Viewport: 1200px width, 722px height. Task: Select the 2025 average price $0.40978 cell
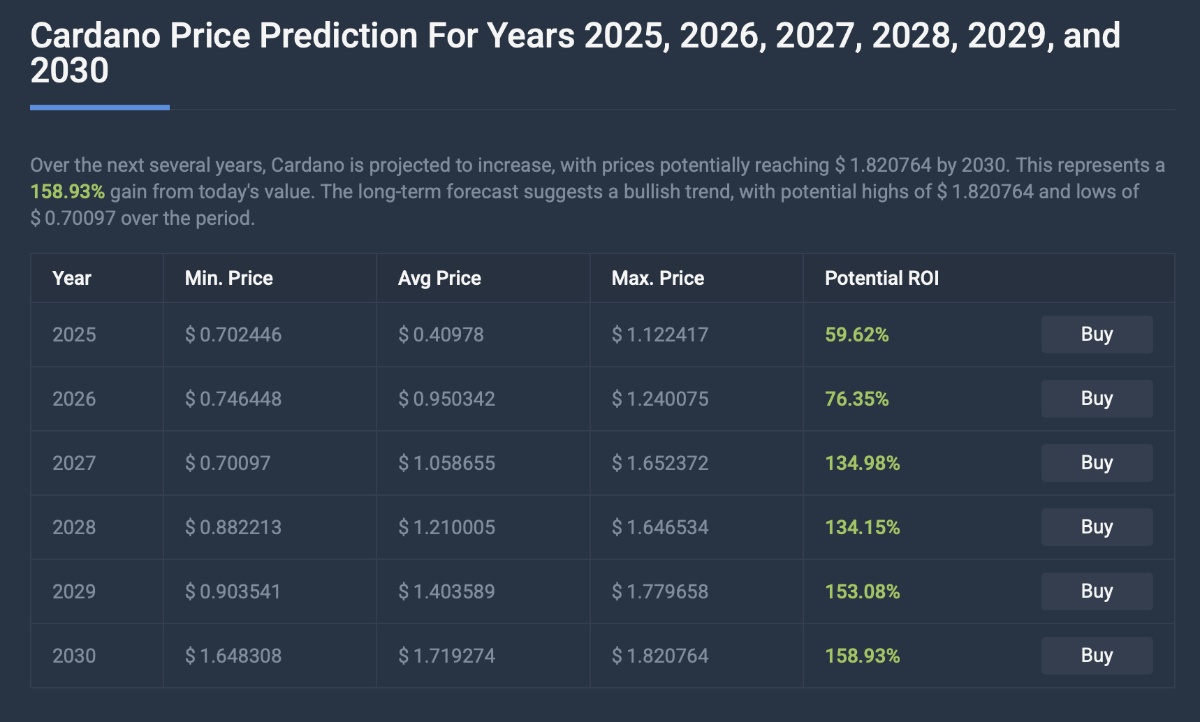(x=441, y=335)
